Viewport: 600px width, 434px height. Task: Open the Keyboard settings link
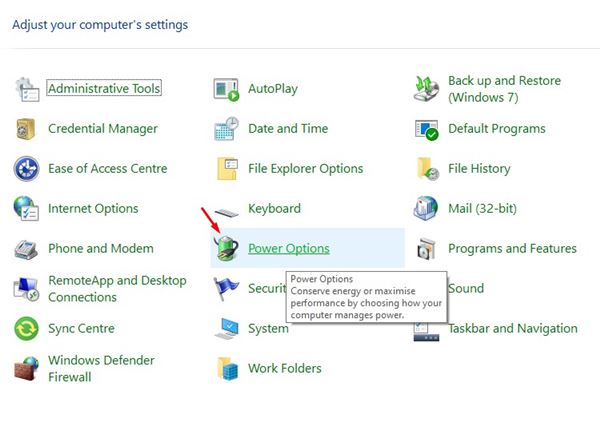[x=274, y=209]
